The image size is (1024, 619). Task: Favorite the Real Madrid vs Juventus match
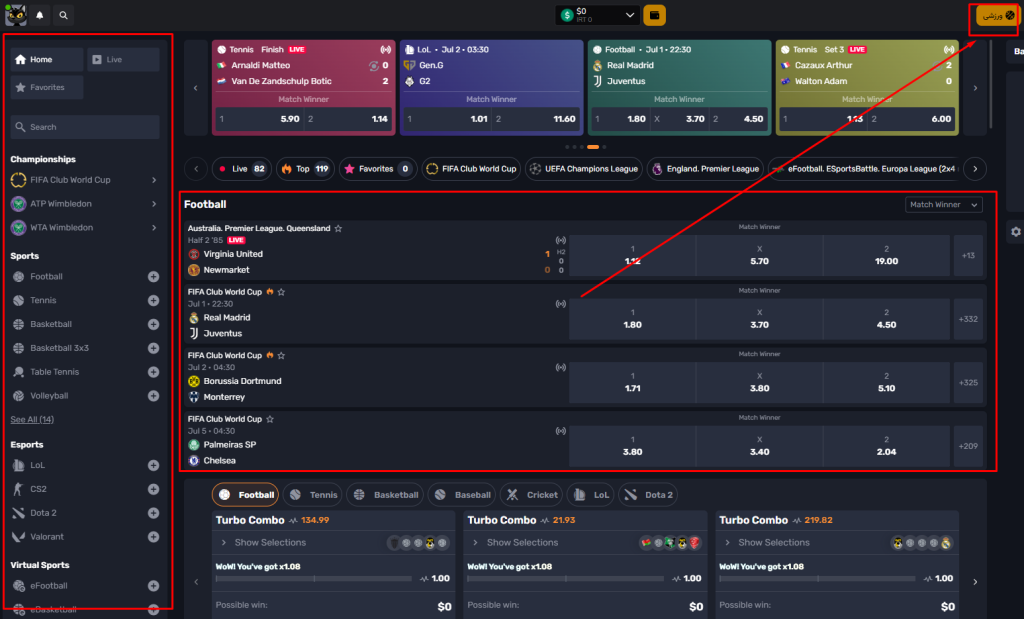(x=281, y=292)
